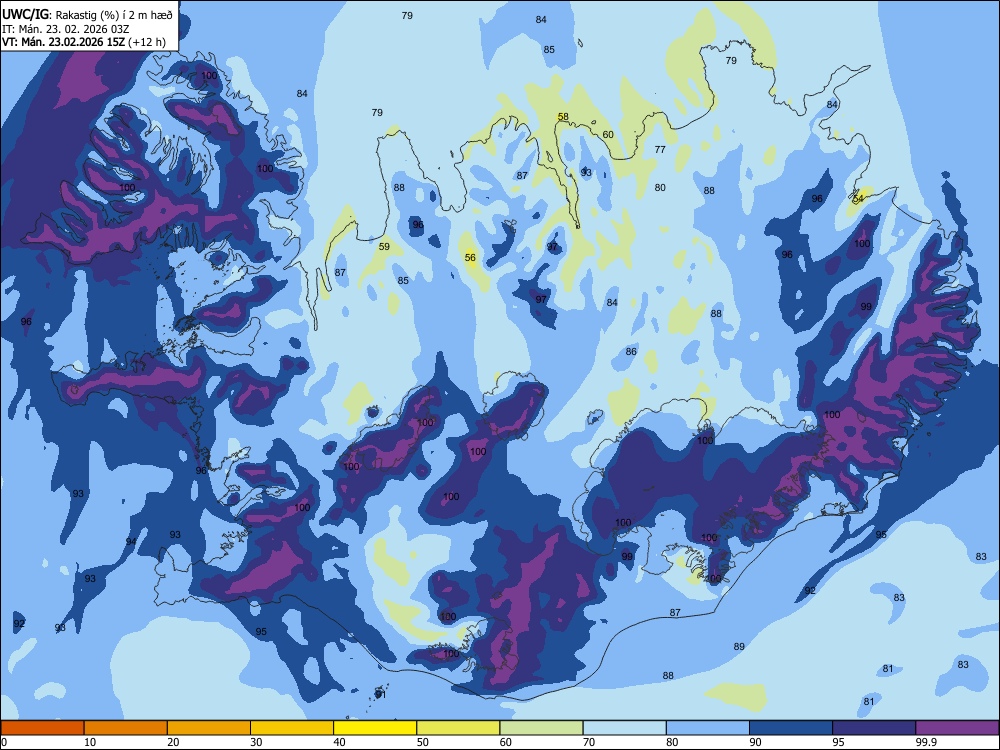This screenshot has width=1000, height=750.
Task: Click the humidity value '59' on the map
Action: [x=384, y=246]
